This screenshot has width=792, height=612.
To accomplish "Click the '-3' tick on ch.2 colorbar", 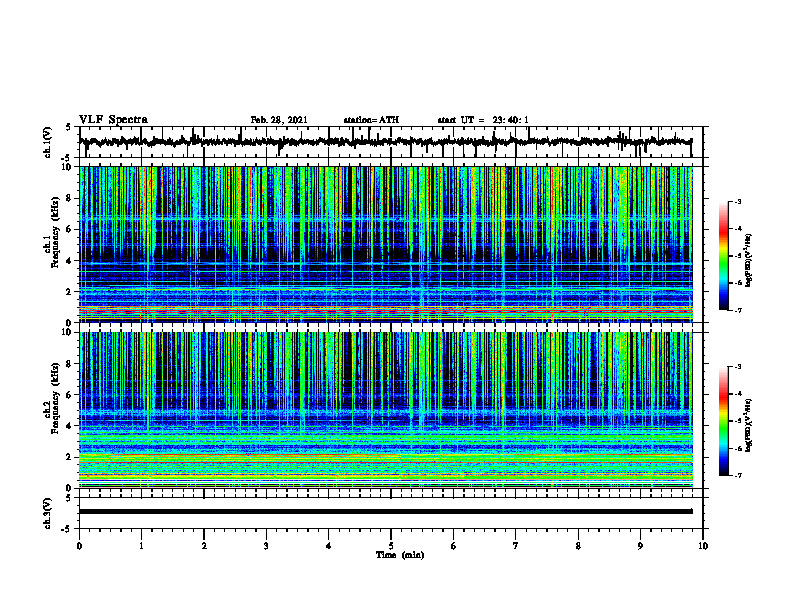I will coord(738,367).
